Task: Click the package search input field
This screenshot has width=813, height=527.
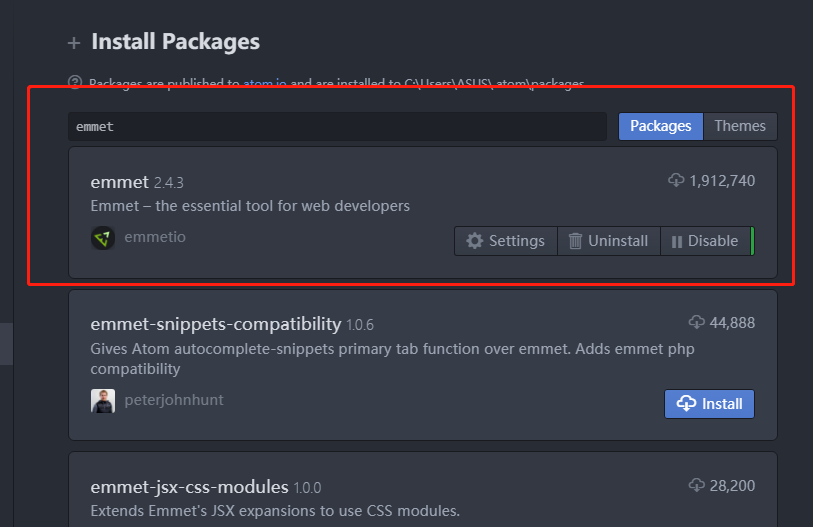Action: tap(337, 127)
